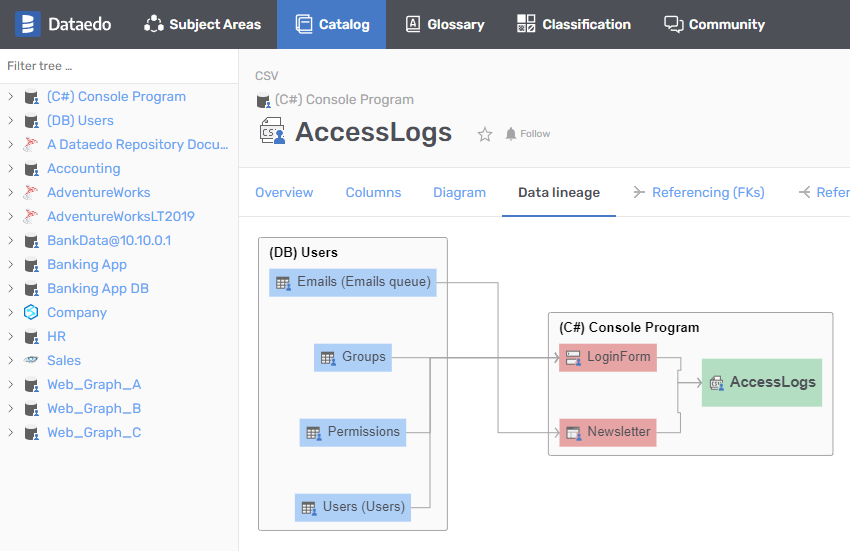Follow the AccessLogs object
This screenshot has height=551, width=850.
[528, 134]
